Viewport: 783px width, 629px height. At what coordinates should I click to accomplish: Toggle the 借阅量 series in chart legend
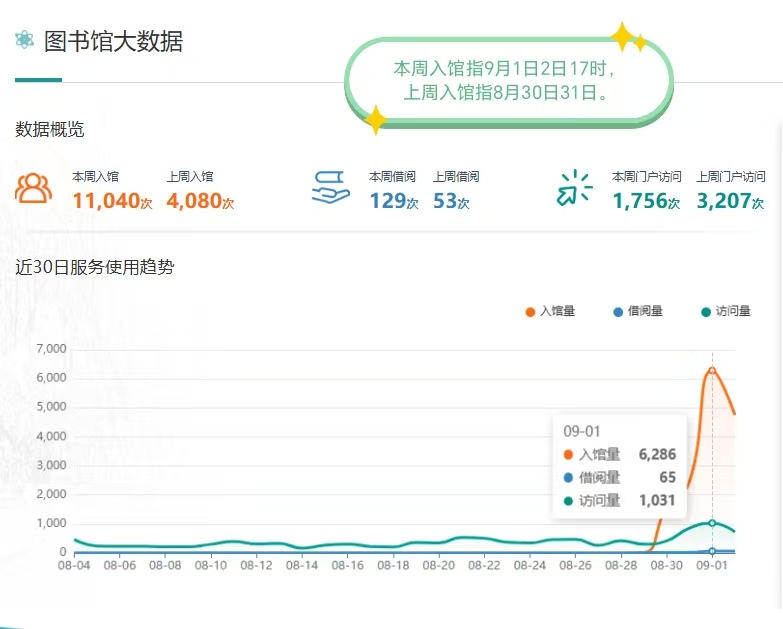pos(638,311)
